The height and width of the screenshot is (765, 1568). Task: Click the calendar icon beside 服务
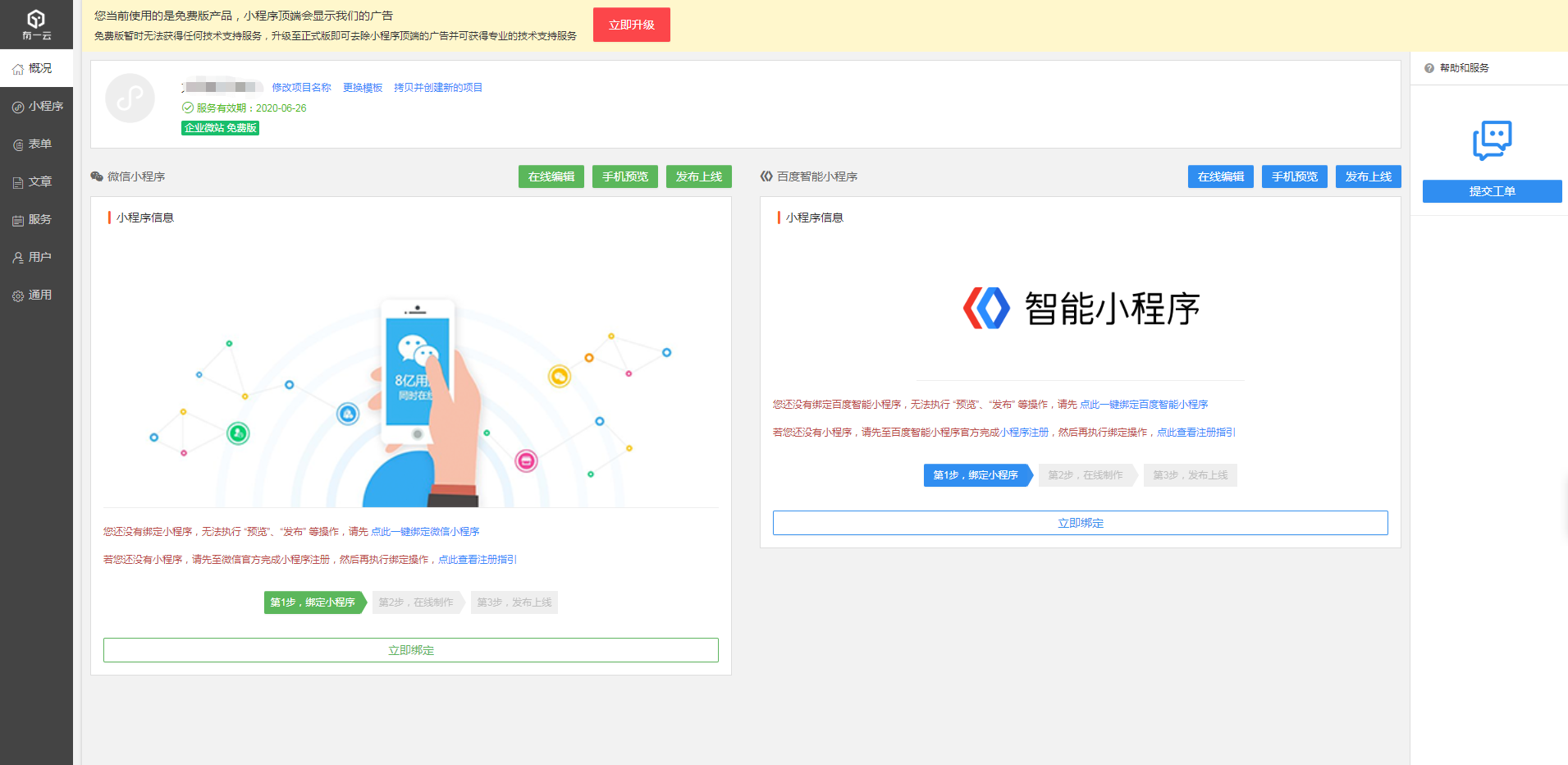point(18,220)
